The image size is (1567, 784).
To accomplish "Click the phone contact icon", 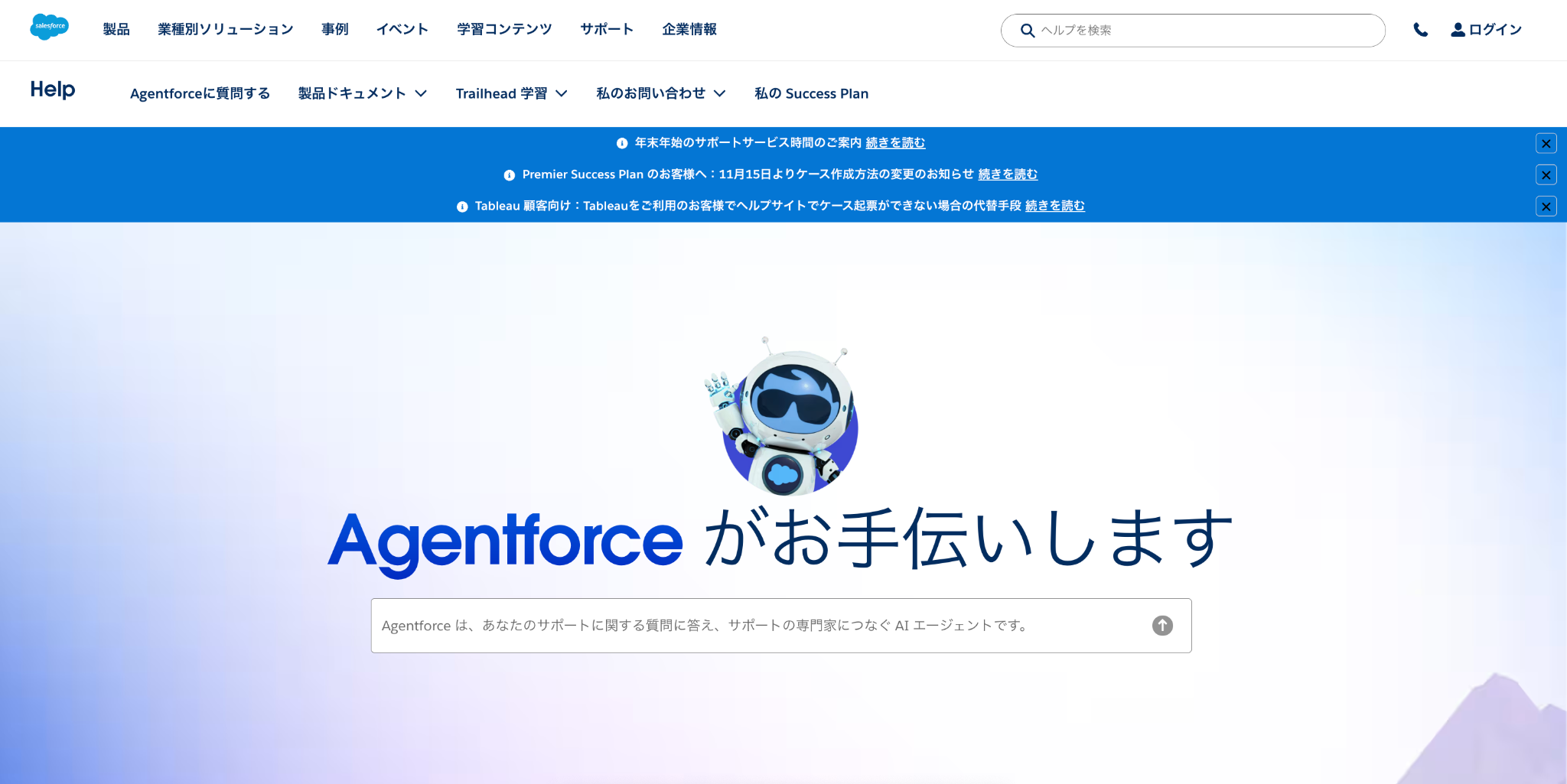I will point(1420,30).
